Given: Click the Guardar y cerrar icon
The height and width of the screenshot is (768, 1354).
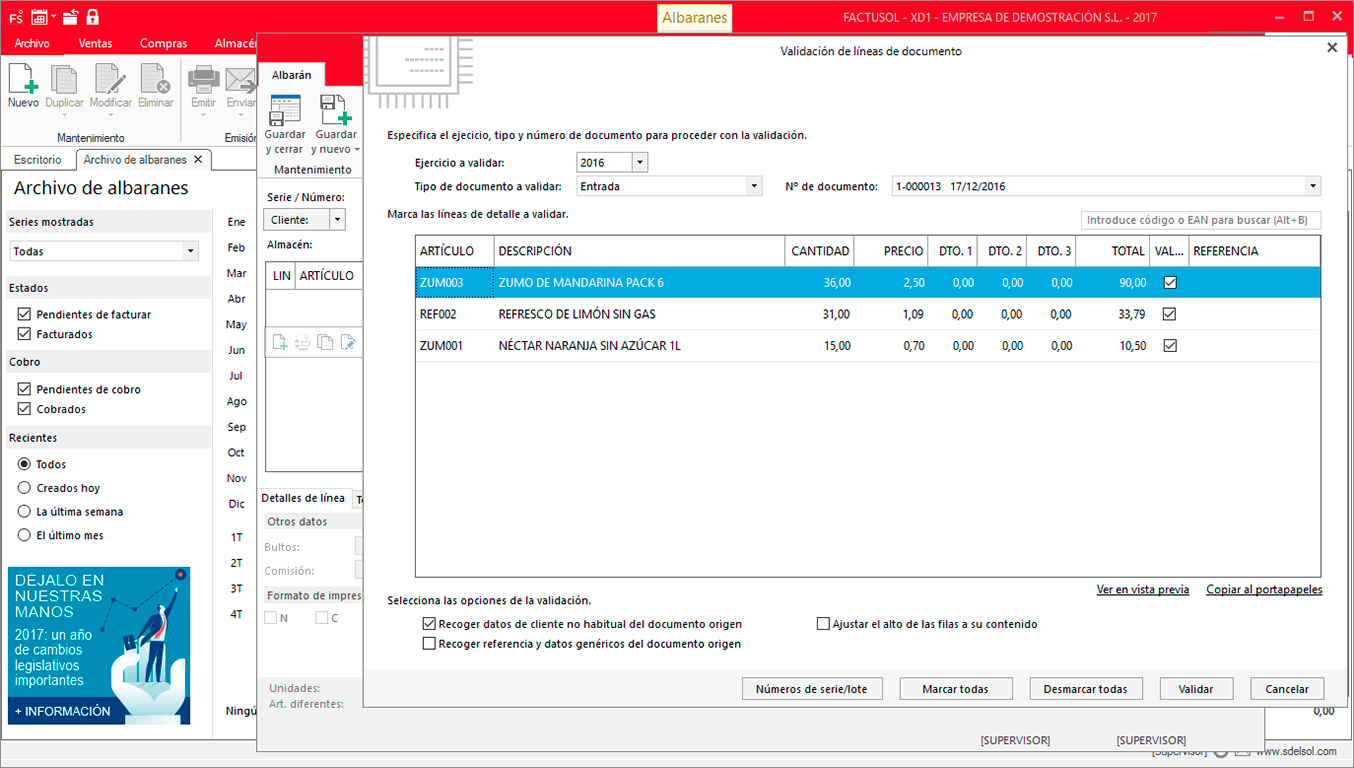Looking at the screenshot, I should pyautogui.click(x=285, y=109).
